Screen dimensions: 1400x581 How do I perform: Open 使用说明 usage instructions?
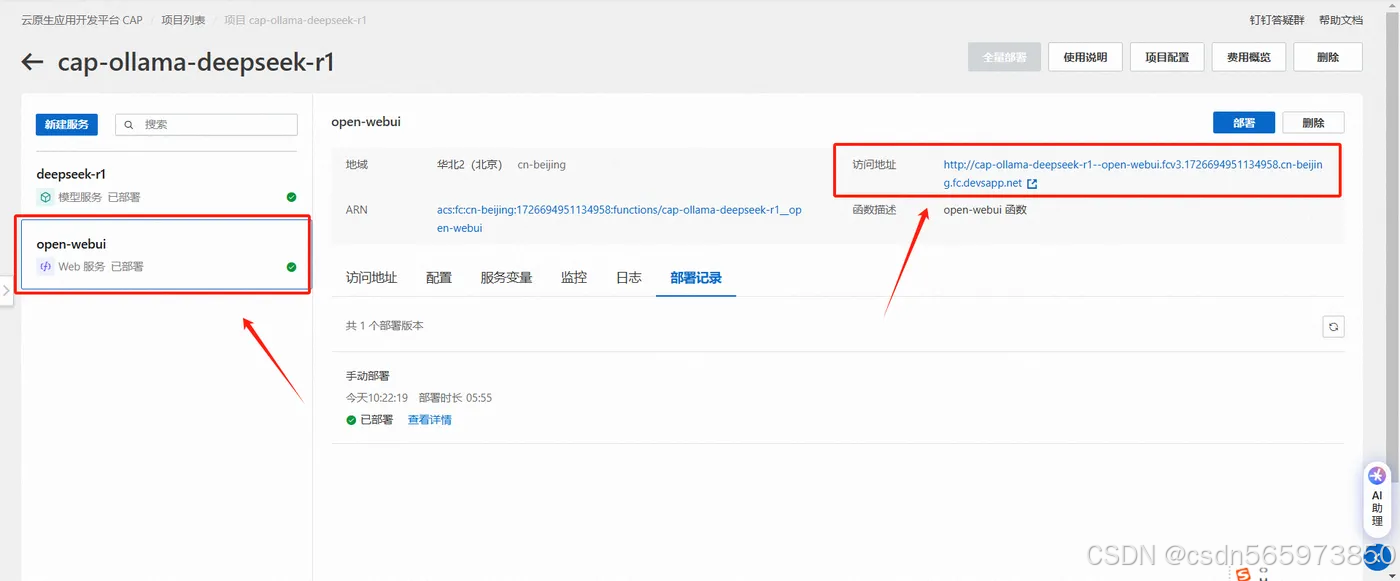pyautogui.click(x=1085, y=57)
